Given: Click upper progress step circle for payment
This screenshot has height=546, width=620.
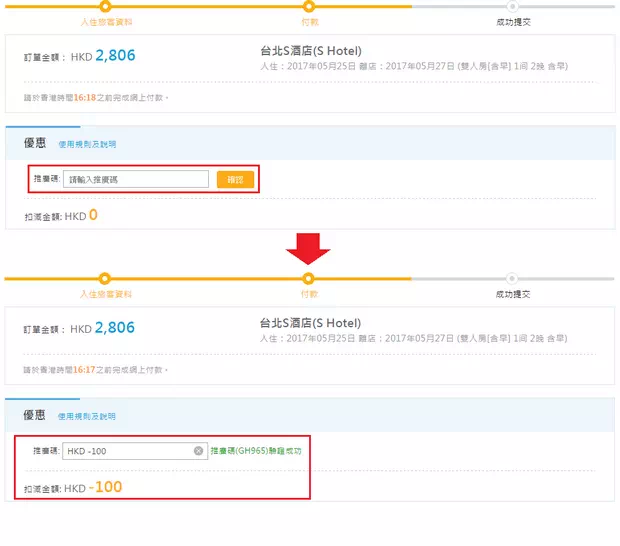Looking at the screenshot, I should click(x=309, y=6).
